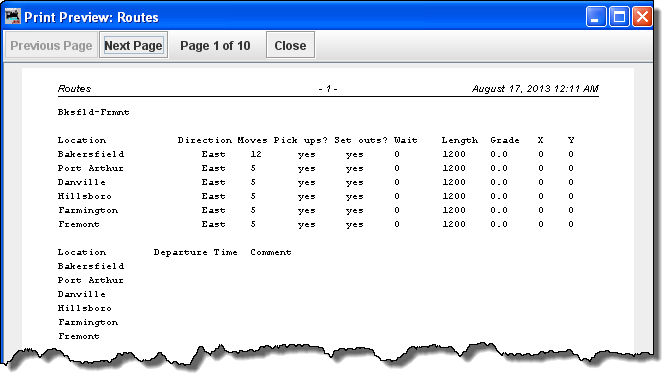Minimize the Print Preview window
This screenshot has width=670, height=387.
(x=596, y=17)
